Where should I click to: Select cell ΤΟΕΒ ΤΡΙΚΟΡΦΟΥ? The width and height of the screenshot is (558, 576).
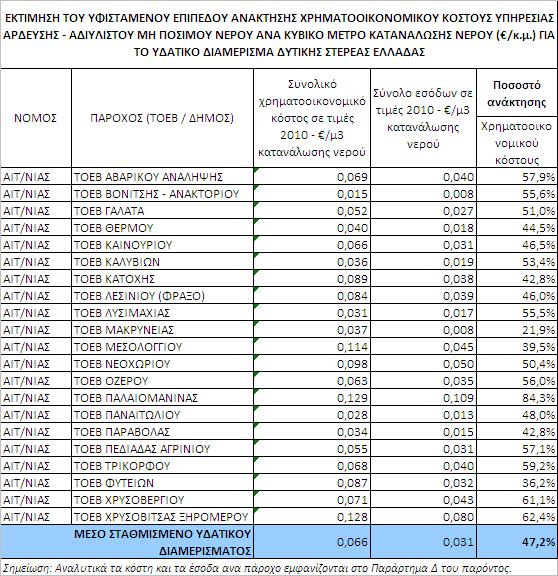point(162,466)
